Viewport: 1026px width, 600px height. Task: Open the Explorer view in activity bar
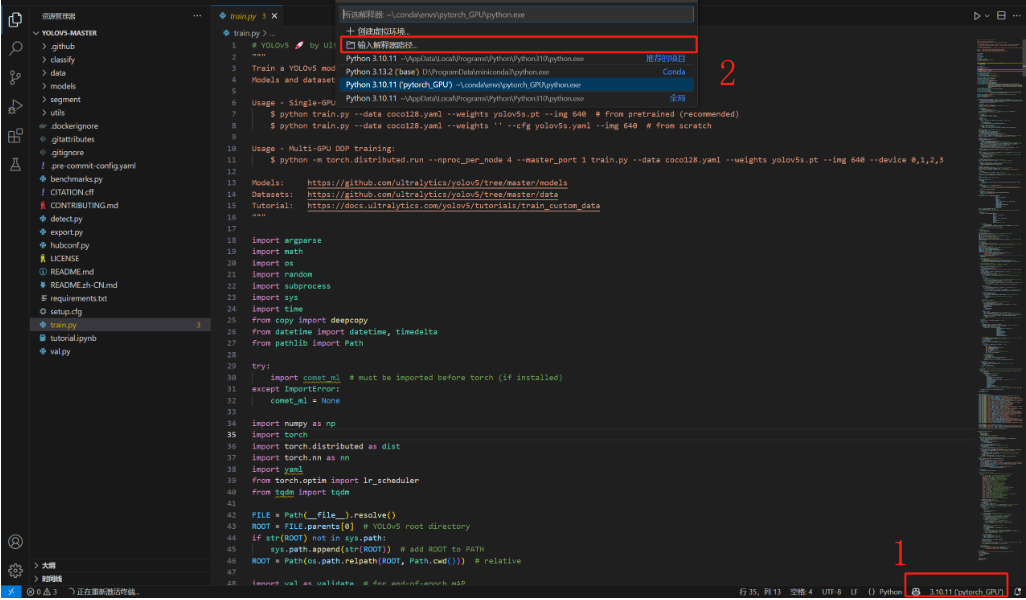click(x=15, y=19)
